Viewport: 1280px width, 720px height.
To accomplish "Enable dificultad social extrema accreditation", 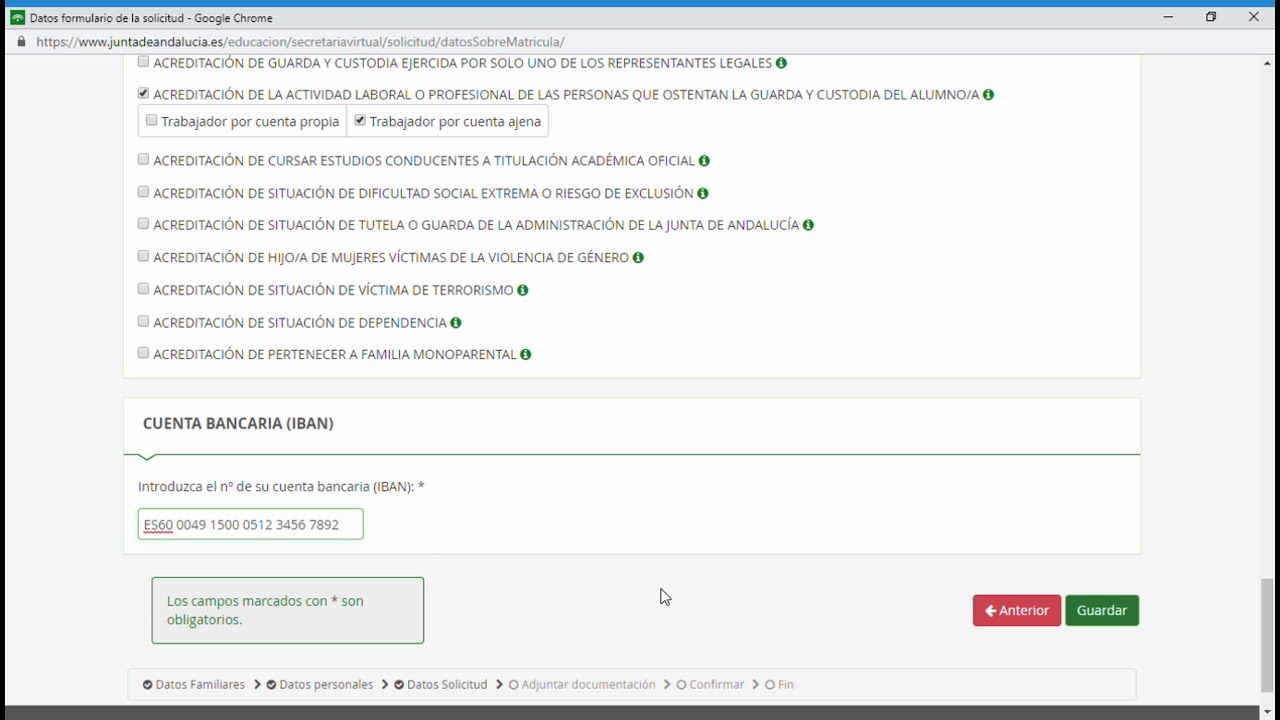I will pyautogui.click(x=143, y=192).
